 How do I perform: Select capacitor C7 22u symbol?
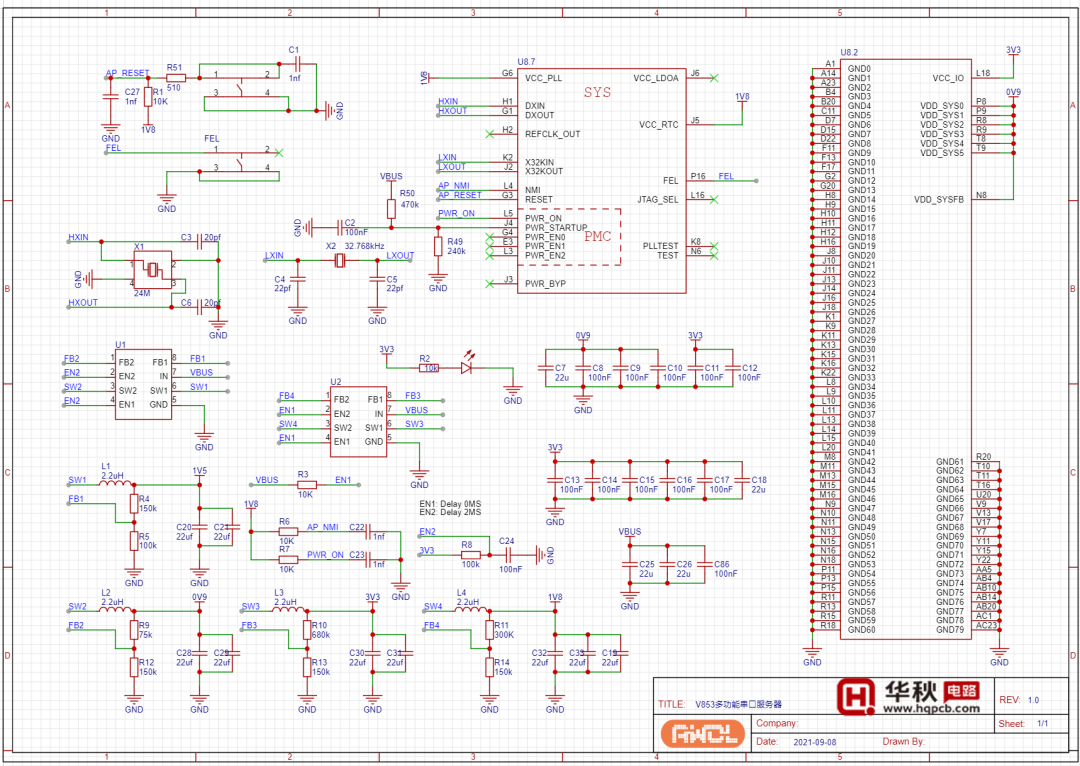546,368
